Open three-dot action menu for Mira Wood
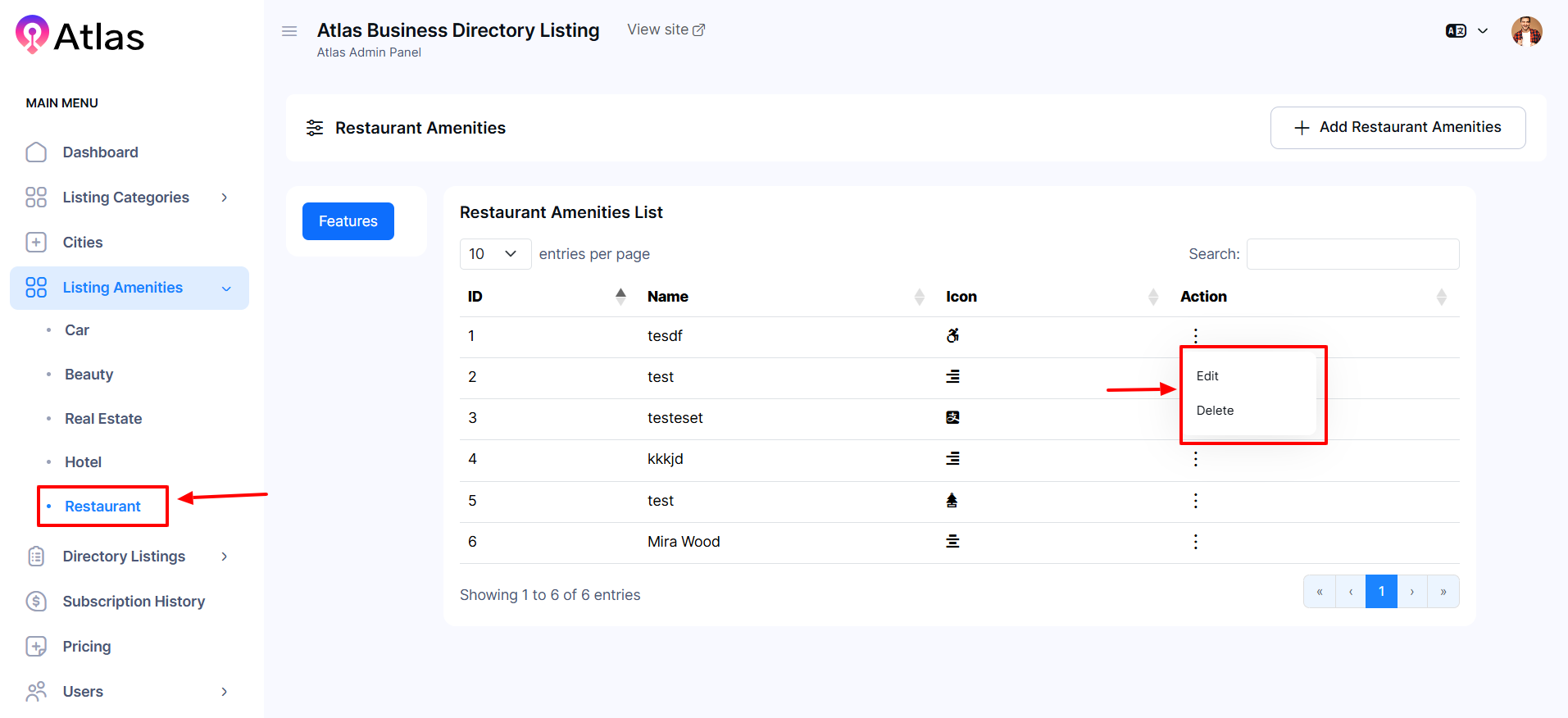The height and width of the screenshot is (718, 1568). pos(1195,542)
